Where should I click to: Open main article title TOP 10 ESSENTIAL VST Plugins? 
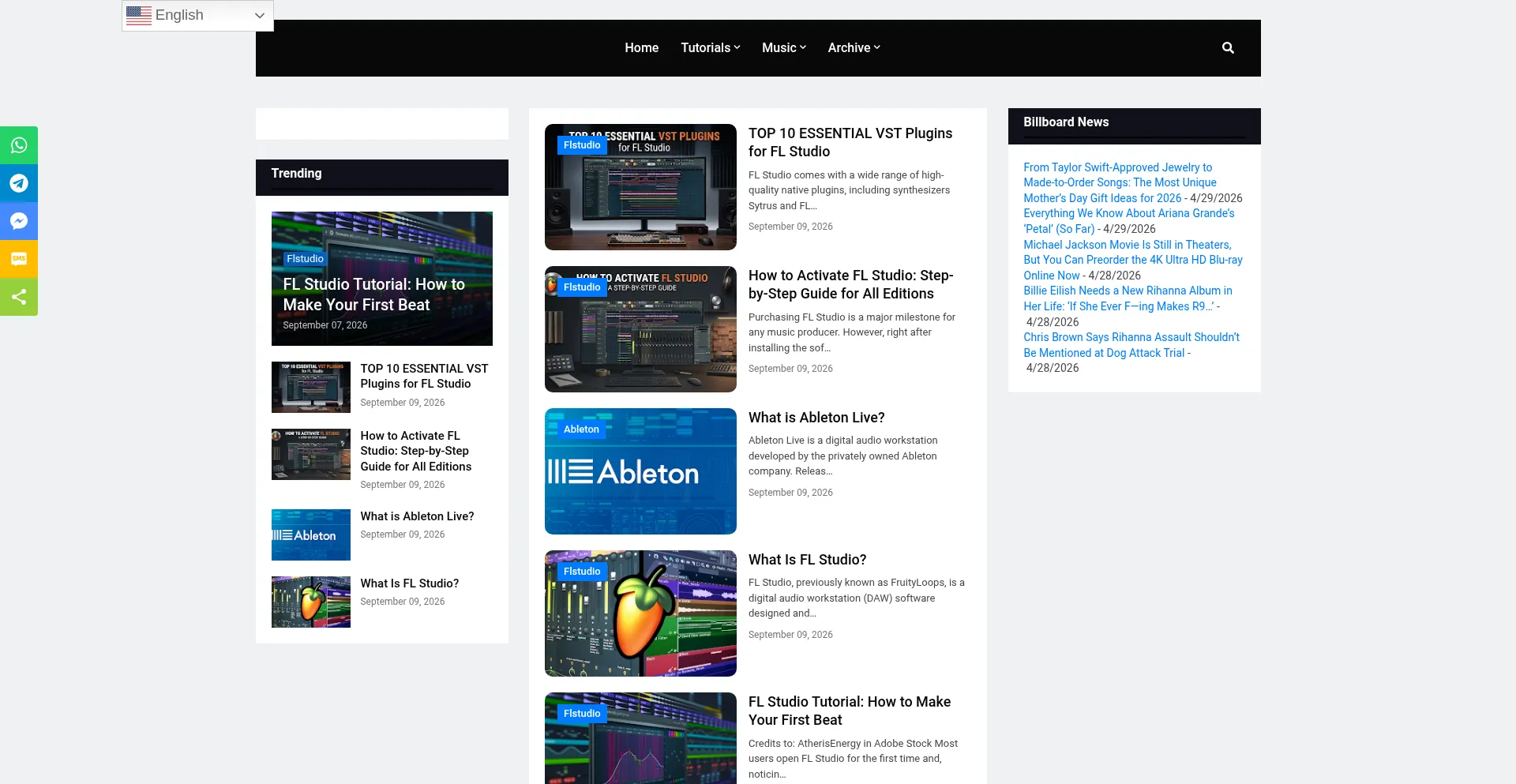pyautogui.click(x=850, y=142)
